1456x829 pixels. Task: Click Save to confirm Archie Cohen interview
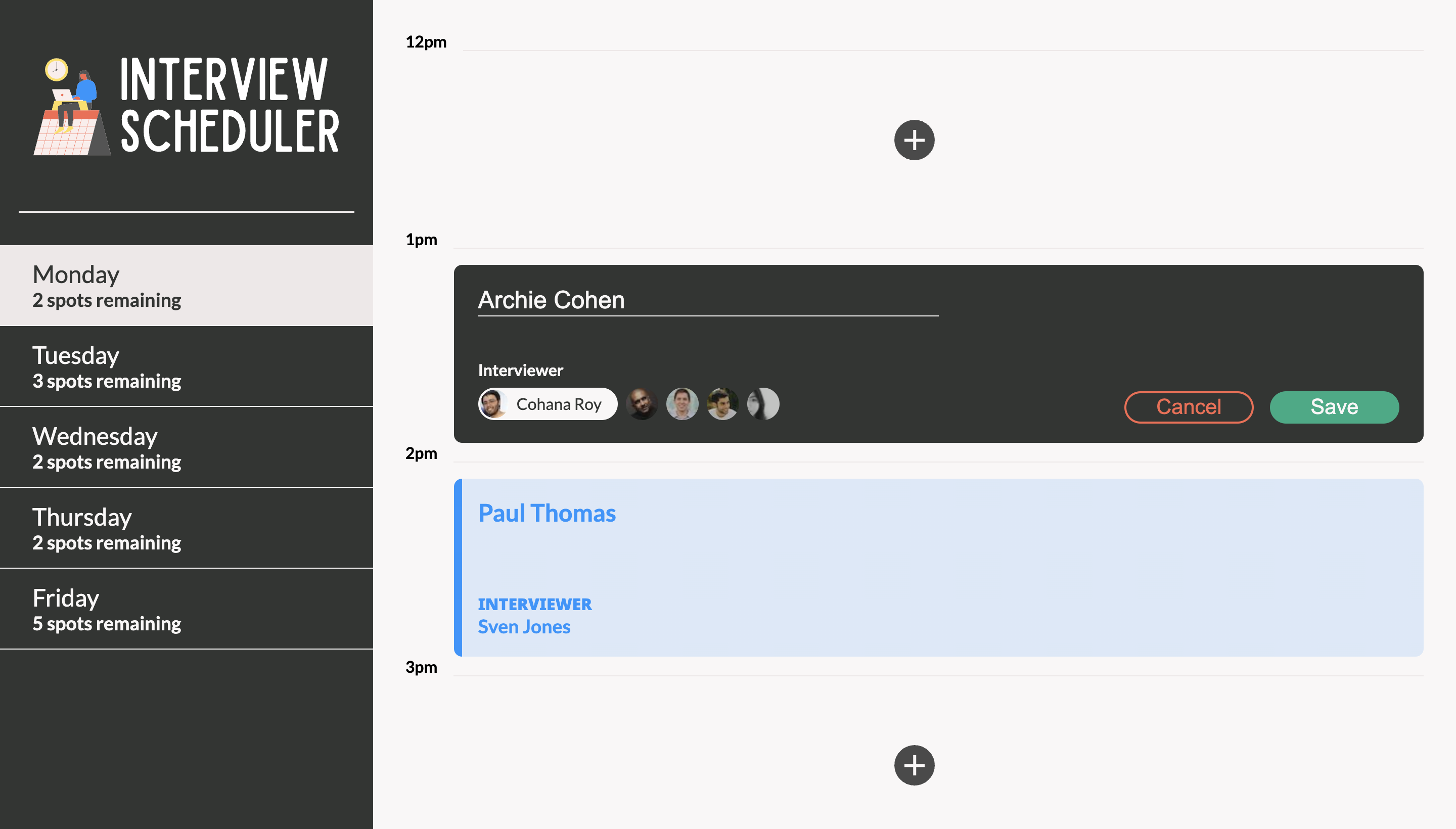(x=1335, y=406)
